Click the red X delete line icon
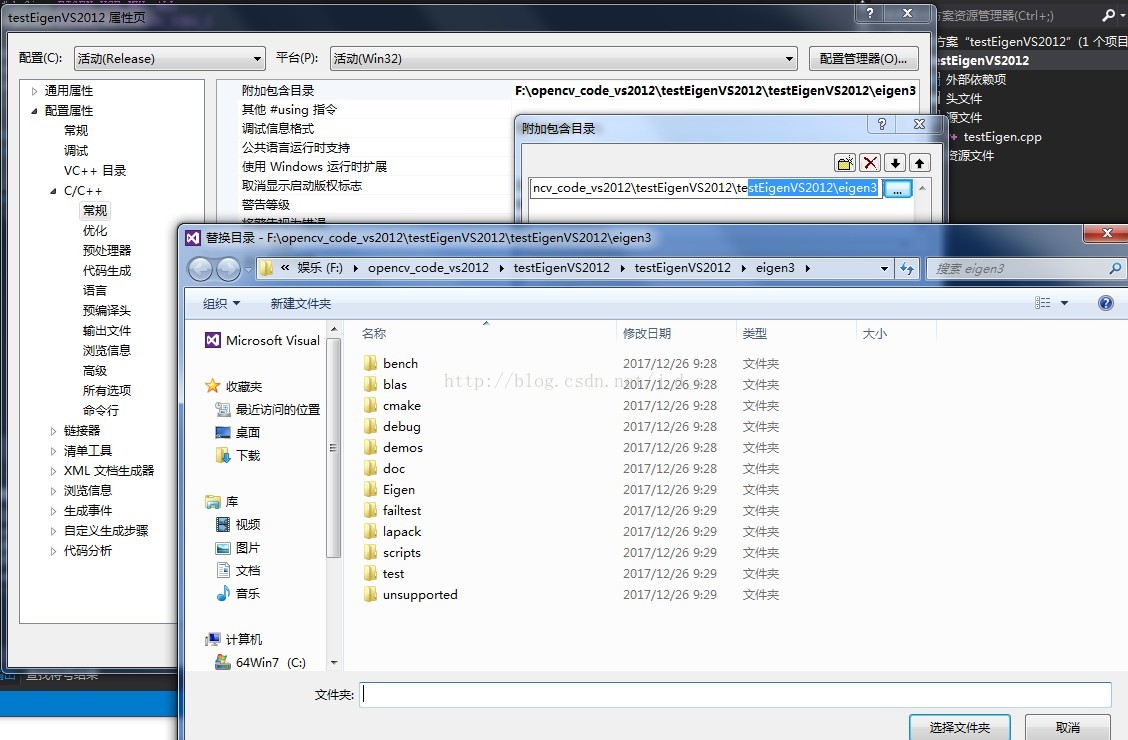Image resolution: width=1128 pixels, height=740 pixels. point(870,163)
